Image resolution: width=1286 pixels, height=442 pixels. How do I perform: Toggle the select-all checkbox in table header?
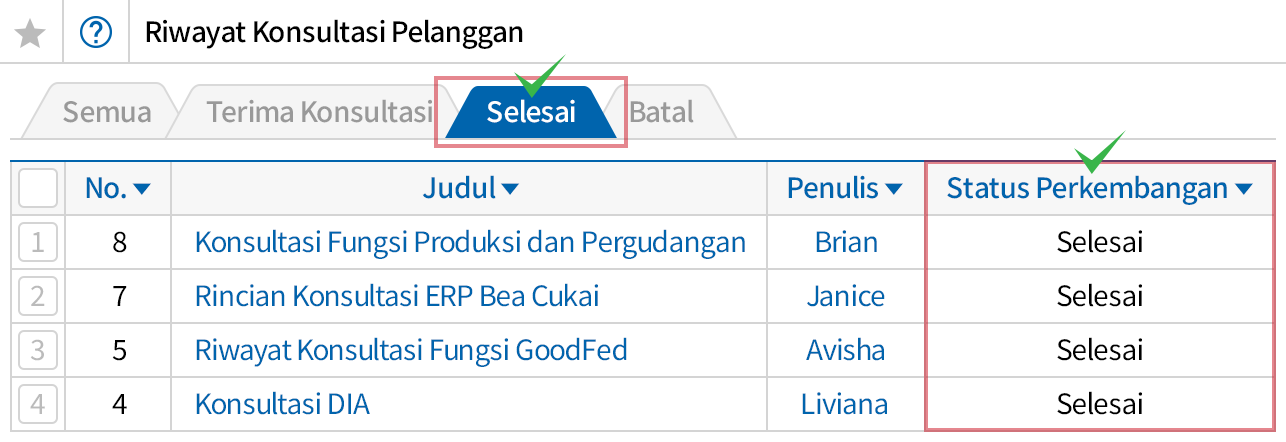(38, 187)
